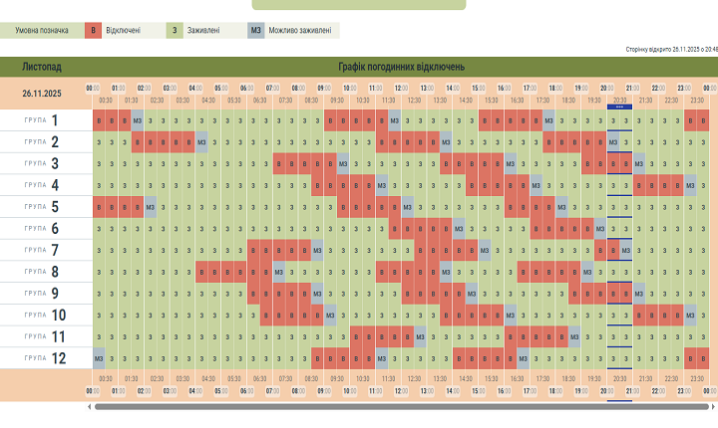Click the 06:00 hour label in bottom timeline
This screenshot has height=428, width=718.
(x=247, y=391)
